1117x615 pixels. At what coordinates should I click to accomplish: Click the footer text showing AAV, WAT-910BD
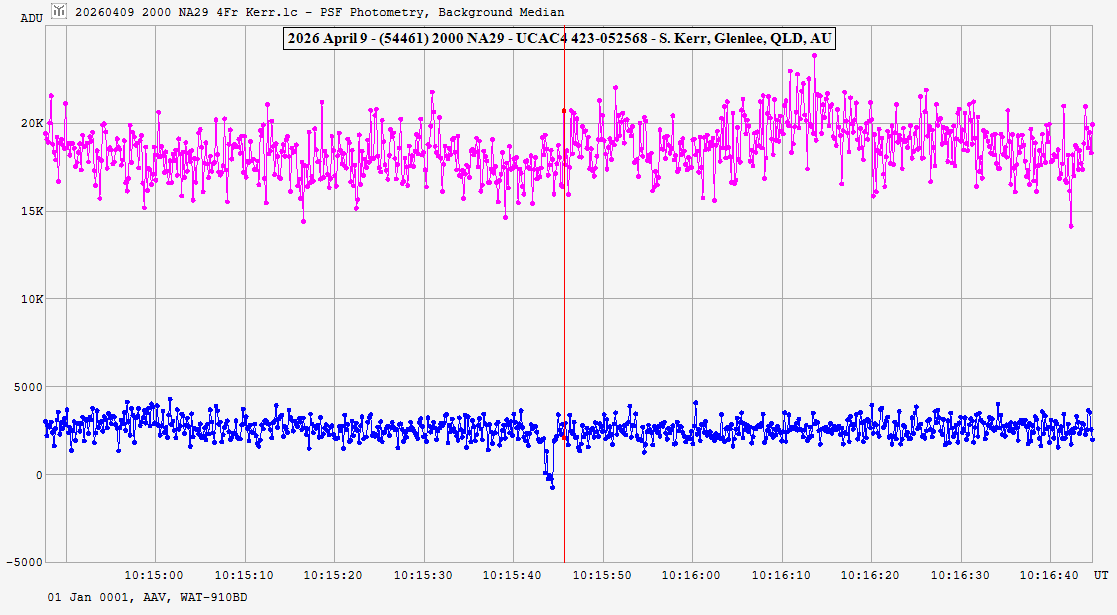pos(147,597)
